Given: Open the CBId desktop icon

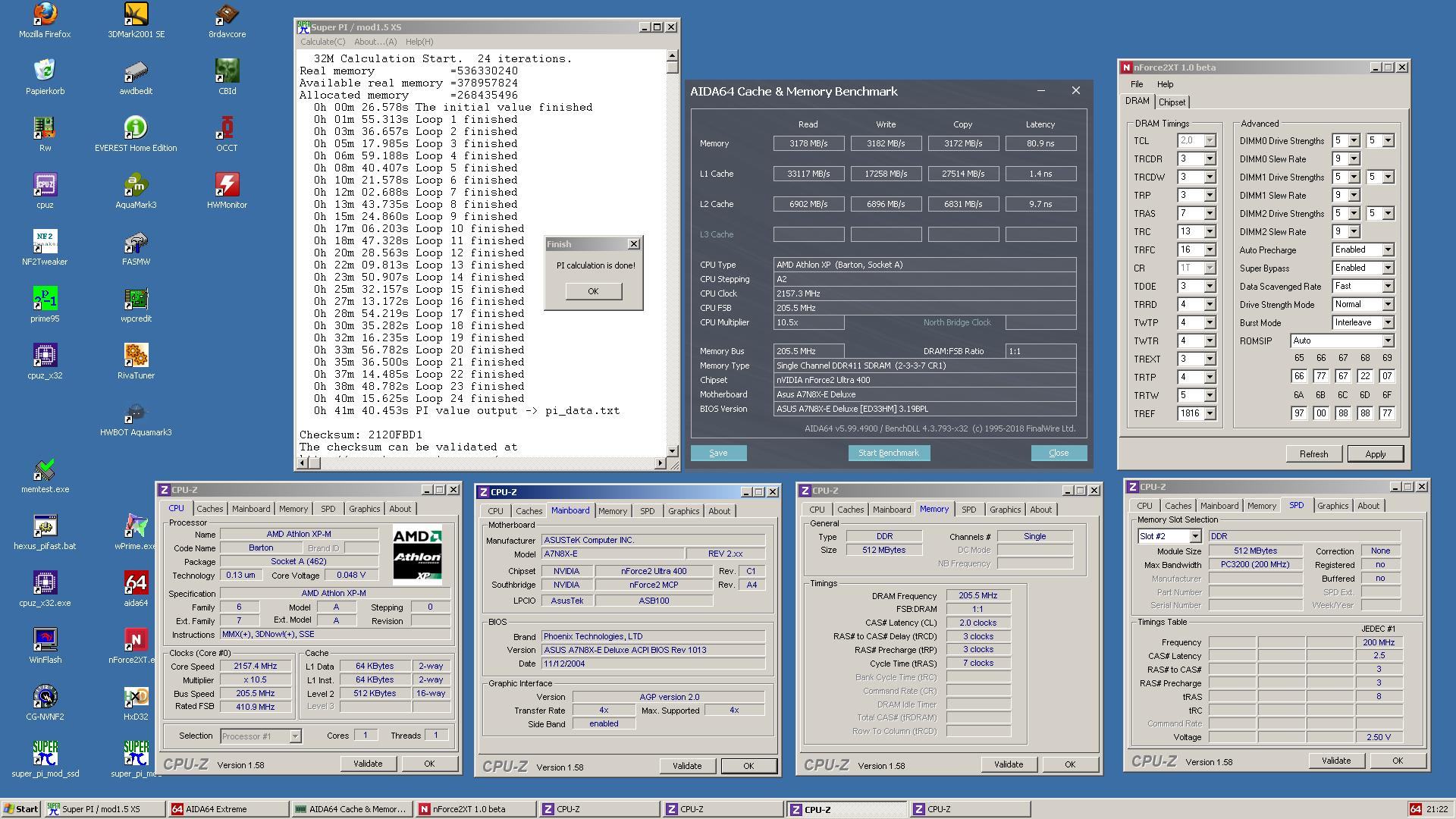Looking at the screenshot, I should (x=227, y=77).
